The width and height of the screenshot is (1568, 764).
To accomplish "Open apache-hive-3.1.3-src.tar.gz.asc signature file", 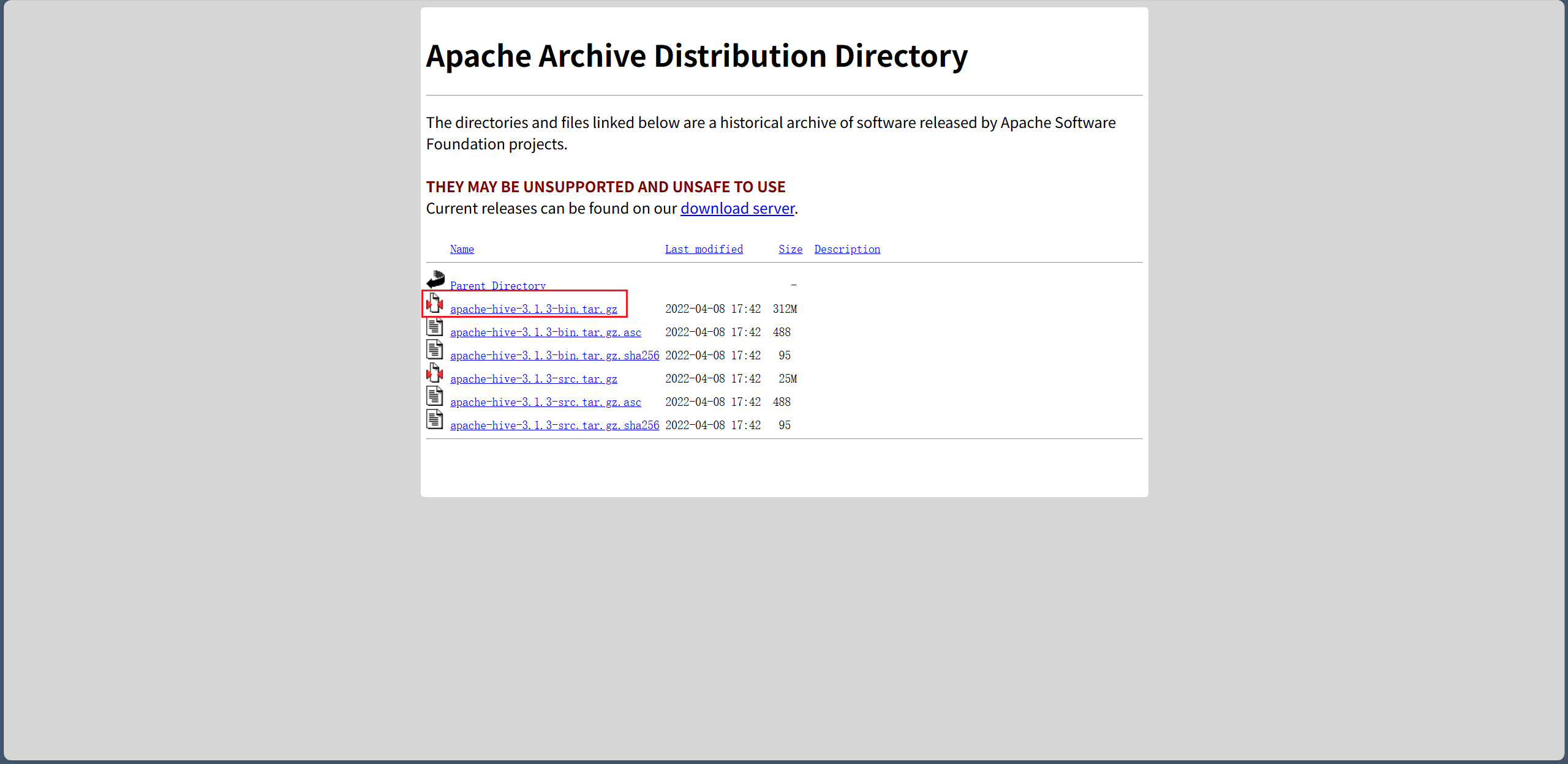I will 545,402.
